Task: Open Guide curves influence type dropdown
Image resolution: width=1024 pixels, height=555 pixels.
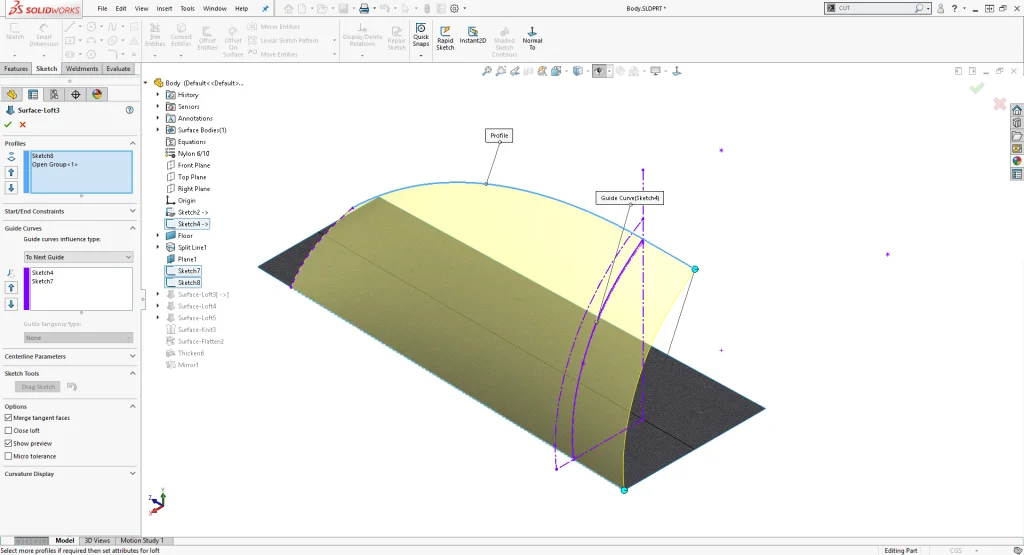Action: tap(78, 257)
